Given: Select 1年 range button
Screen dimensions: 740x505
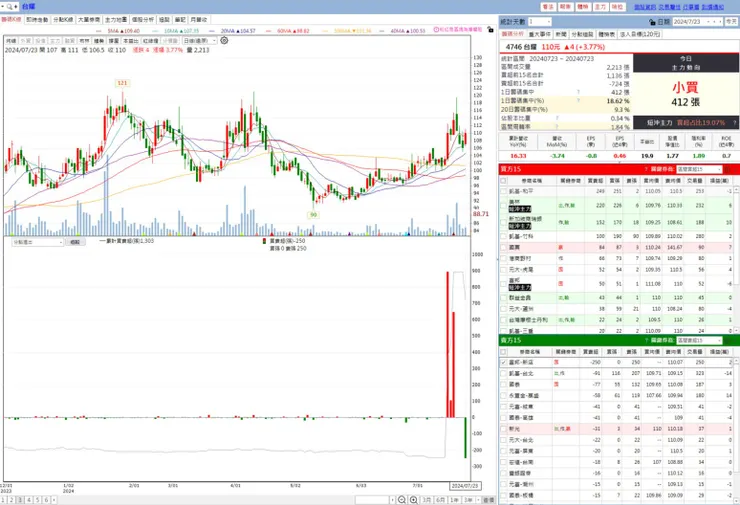Looking at the screenshot, I should (x=454, y=500).
